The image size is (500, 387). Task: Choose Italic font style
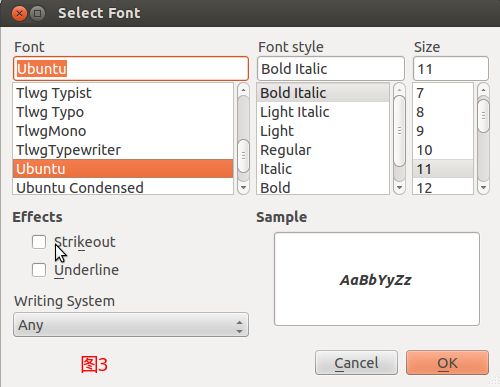click(323, 169)
